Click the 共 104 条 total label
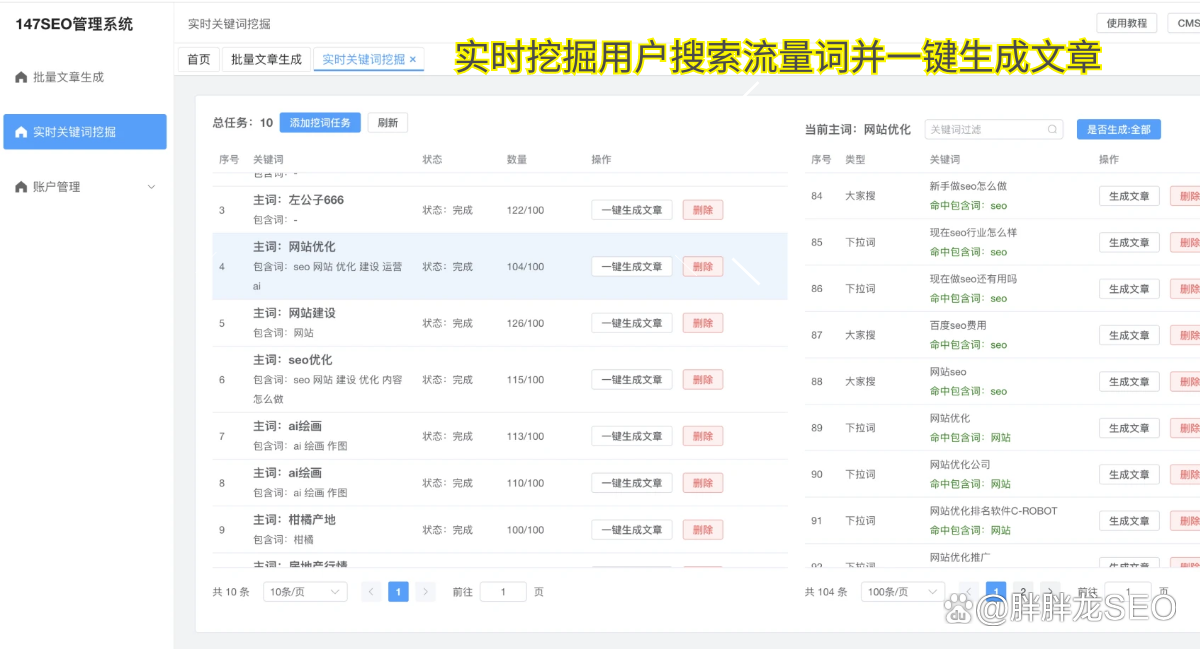The image size is (1200, 650). coord(826,592)
